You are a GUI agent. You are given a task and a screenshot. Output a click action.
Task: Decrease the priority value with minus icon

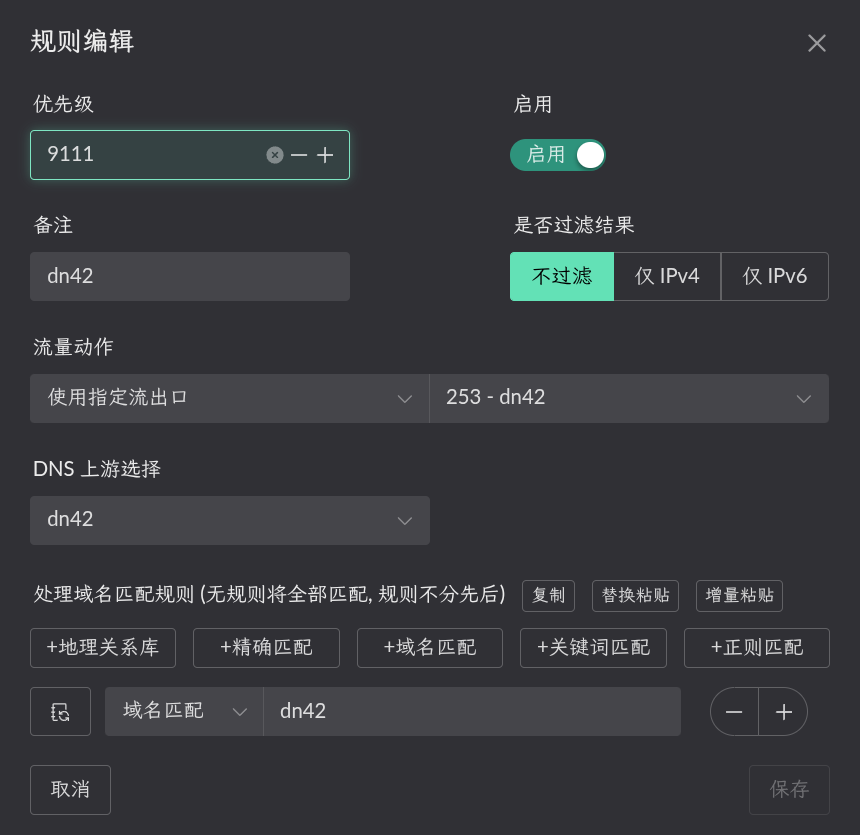pyautogui.click(x=299, y=155)
